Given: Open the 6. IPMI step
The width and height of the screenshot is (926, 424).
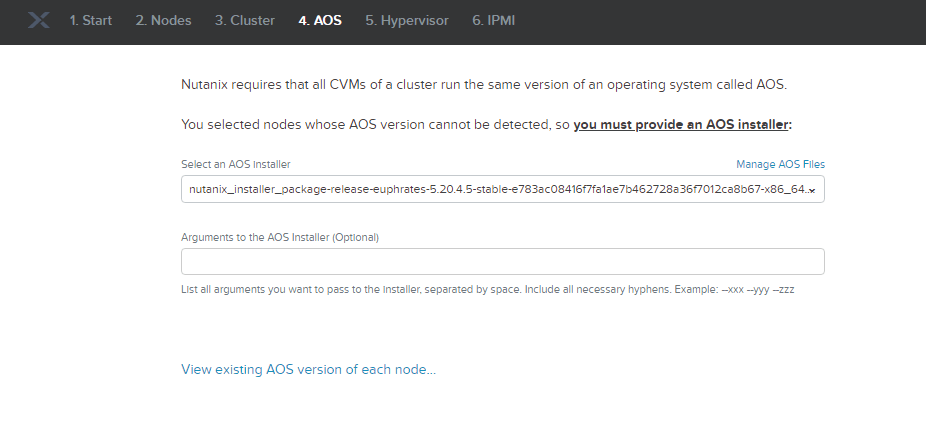Looking at the screenshot, I should (x=494, y=21).
